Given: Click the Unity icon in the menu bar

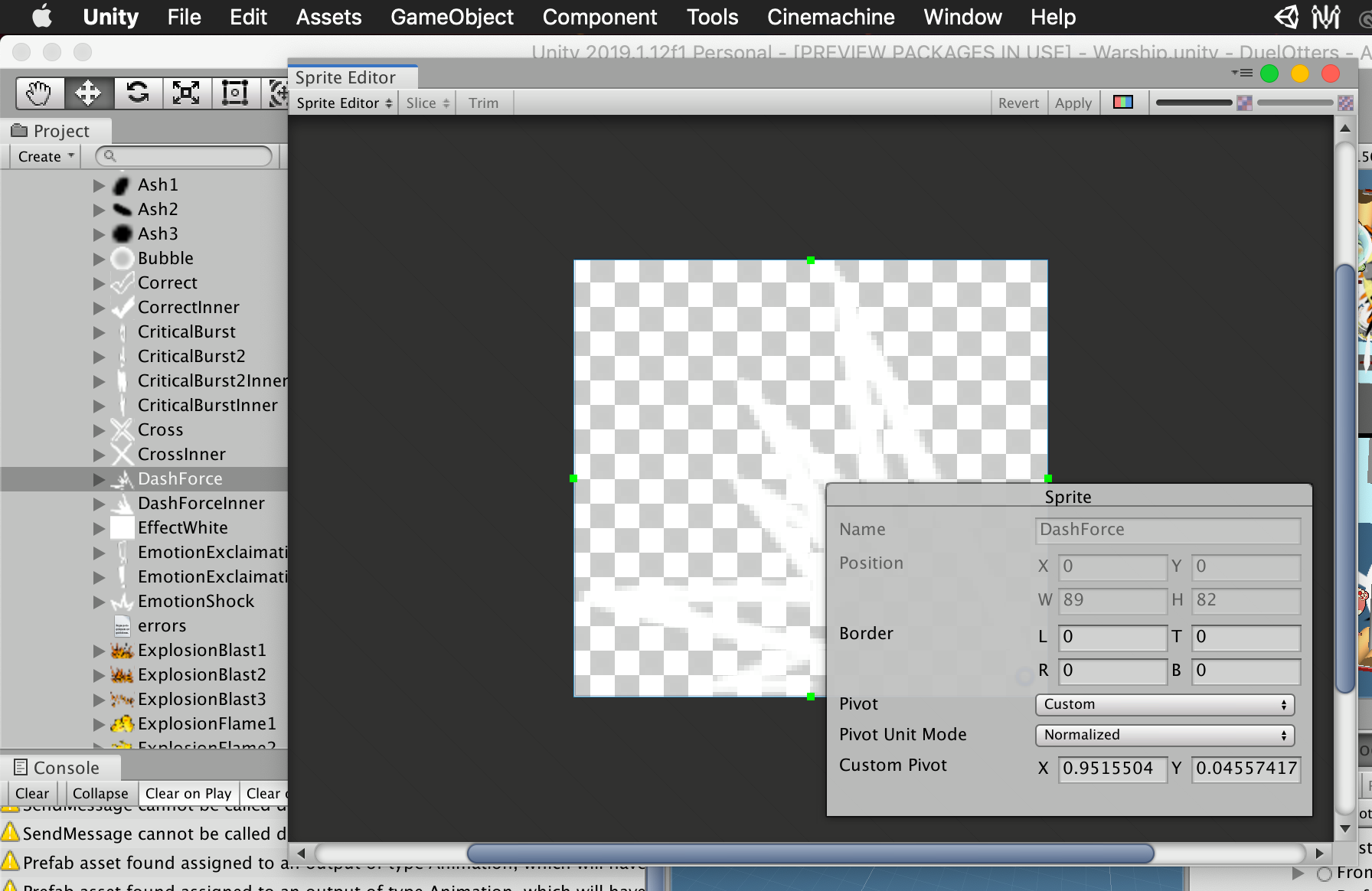Looking at the screenshot, I should [x=1286, y=17].
